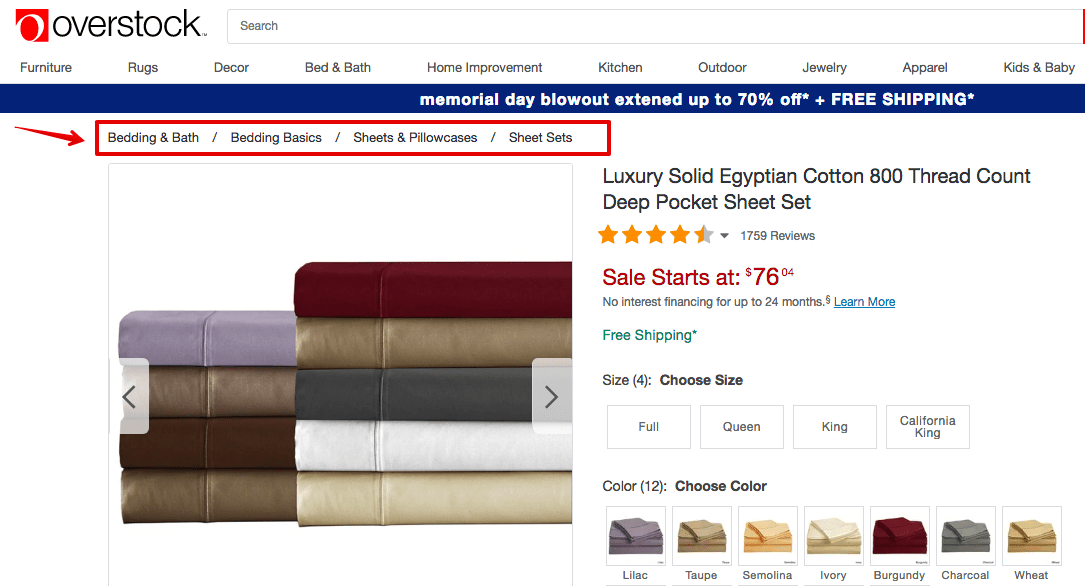The image size is (1085, 586).
Task: Go to the previous product image arrow
Action: [x=129, y=396]
